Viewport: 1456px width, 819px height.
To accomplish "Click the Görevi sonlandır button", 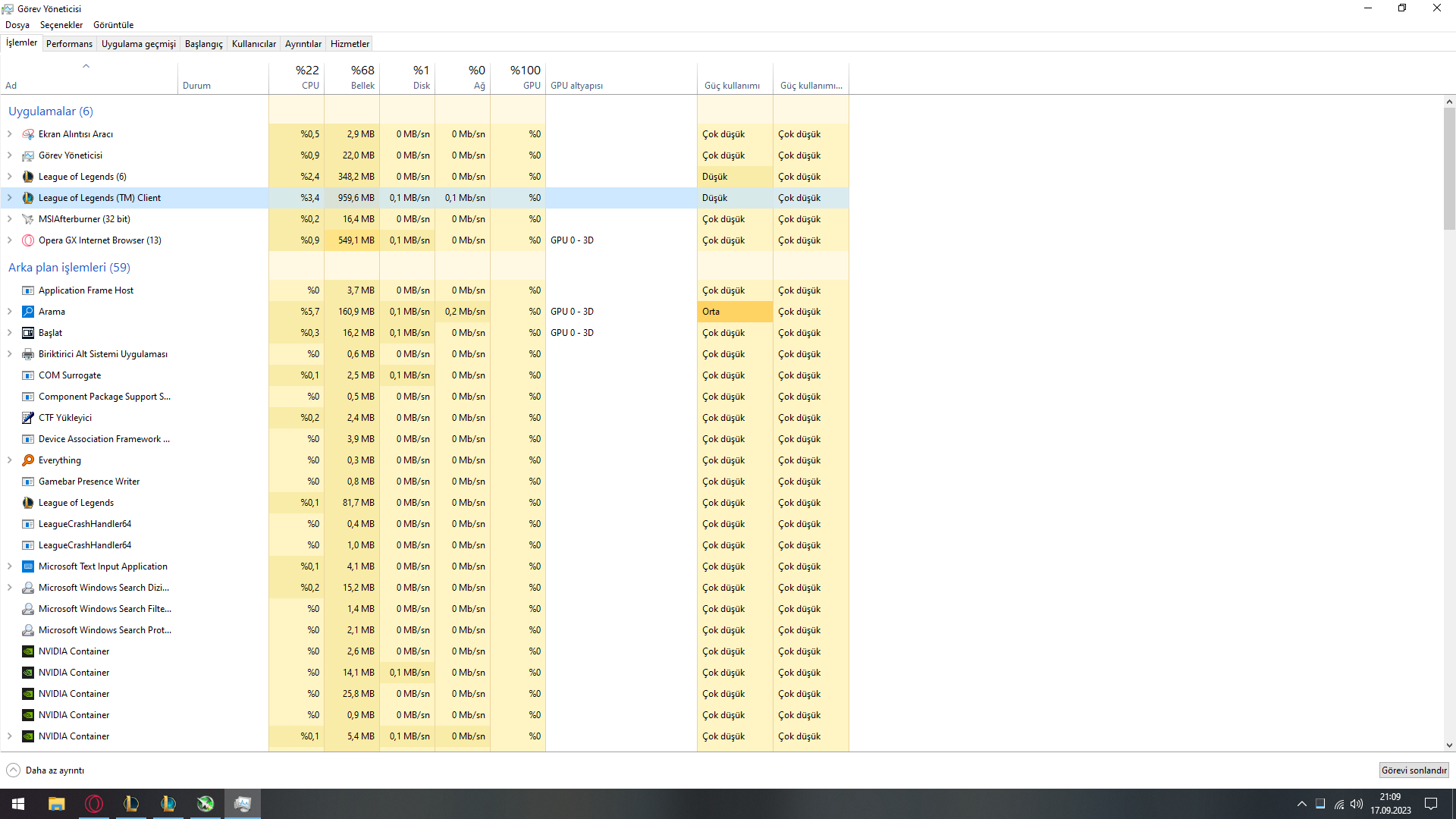I will [1414, 770].
